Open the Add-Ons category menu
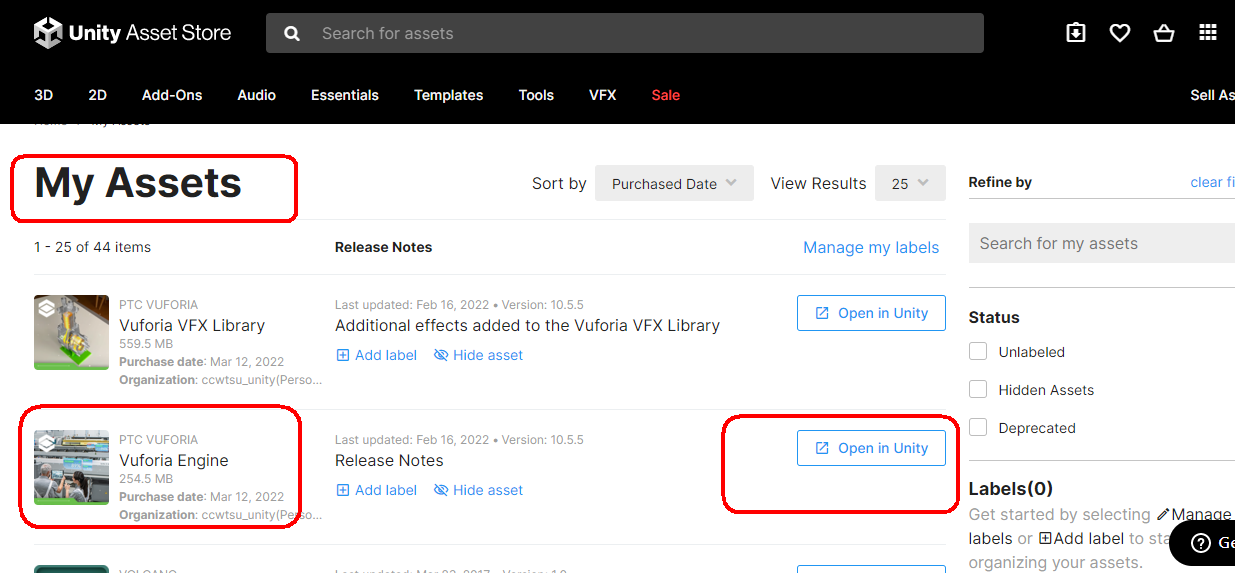 pyautogui.click(x=172, y=95)
